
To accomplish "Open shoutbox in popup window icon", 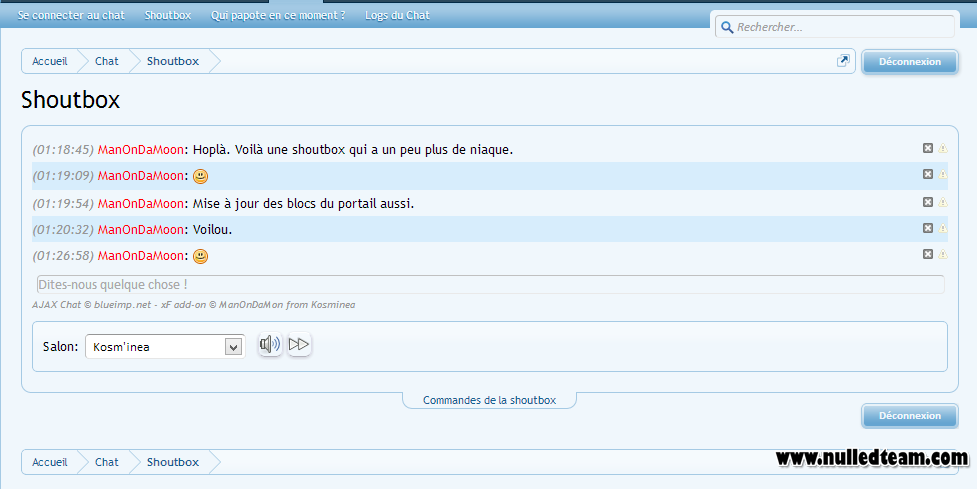I will click(843, 60).
